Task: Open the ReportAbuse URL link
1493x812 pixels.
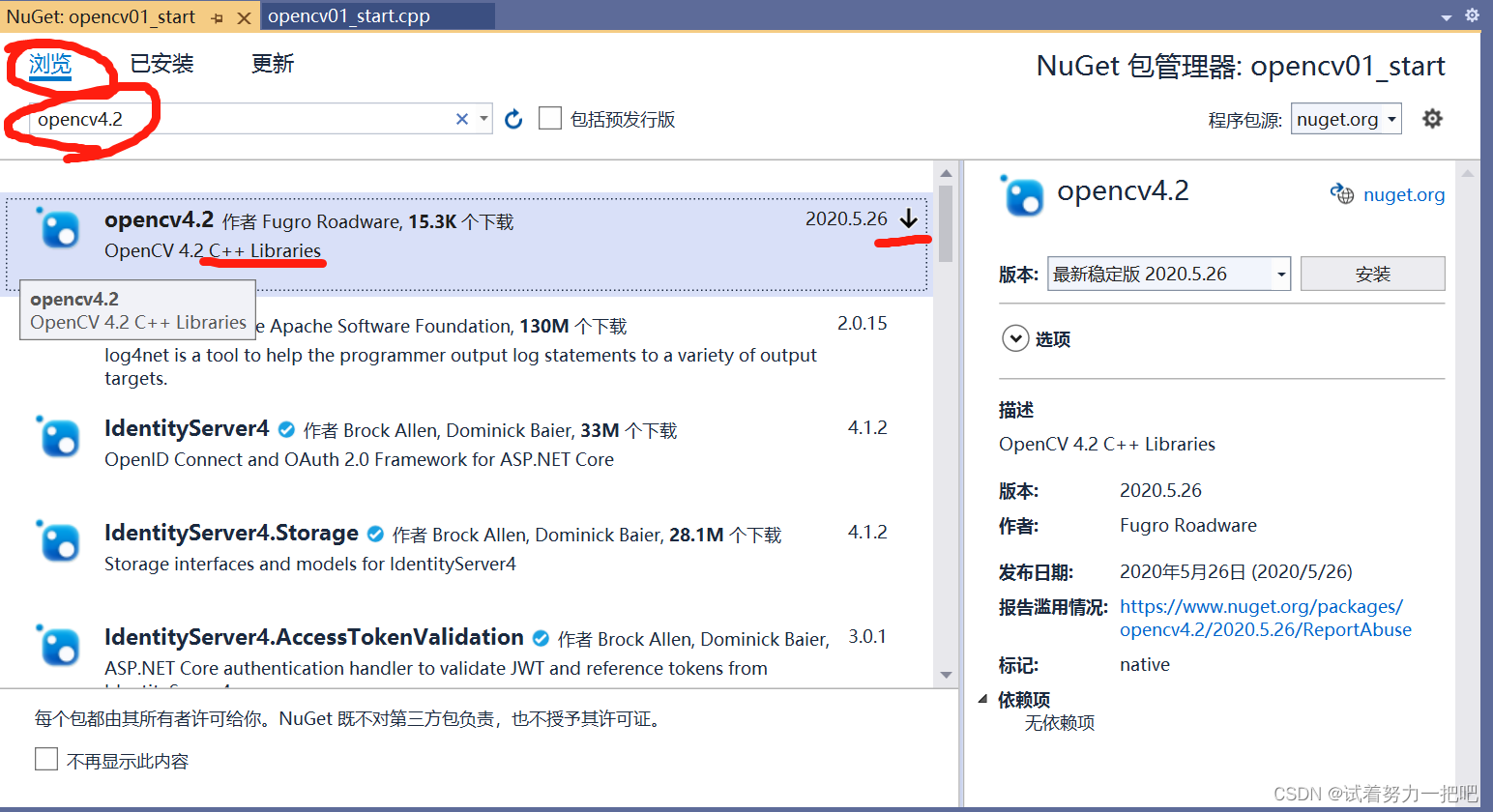Action: point(1265,618)
